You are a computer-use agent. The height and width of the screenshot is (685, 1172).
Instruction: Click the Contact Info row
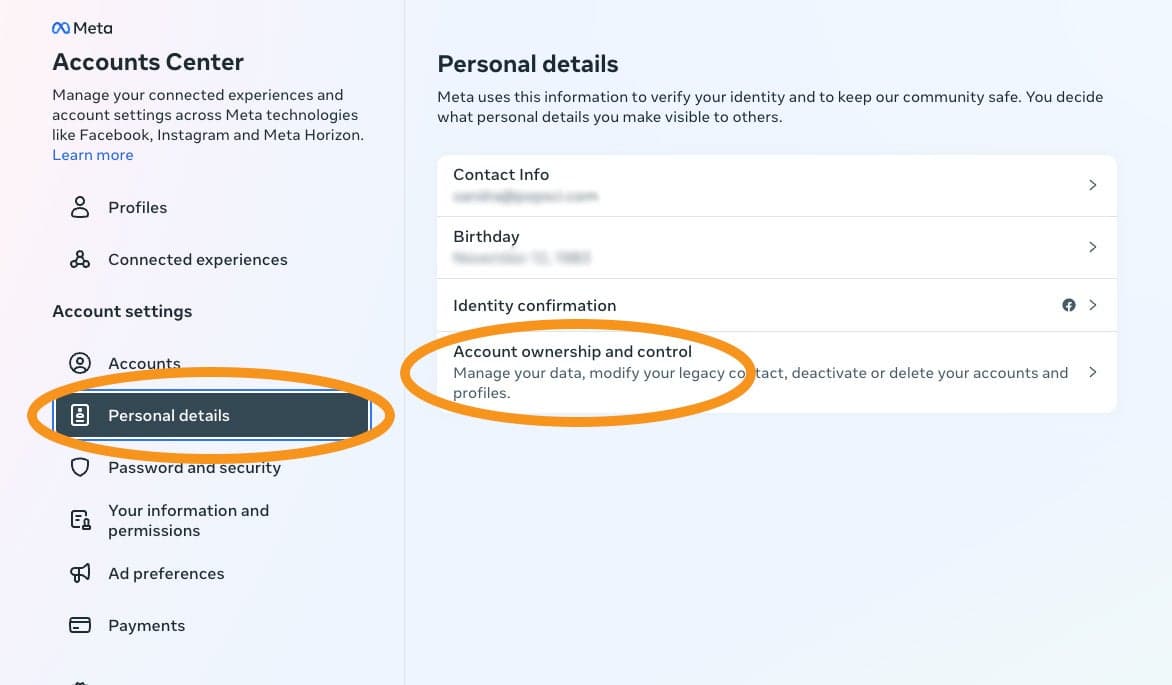point(700,185)
